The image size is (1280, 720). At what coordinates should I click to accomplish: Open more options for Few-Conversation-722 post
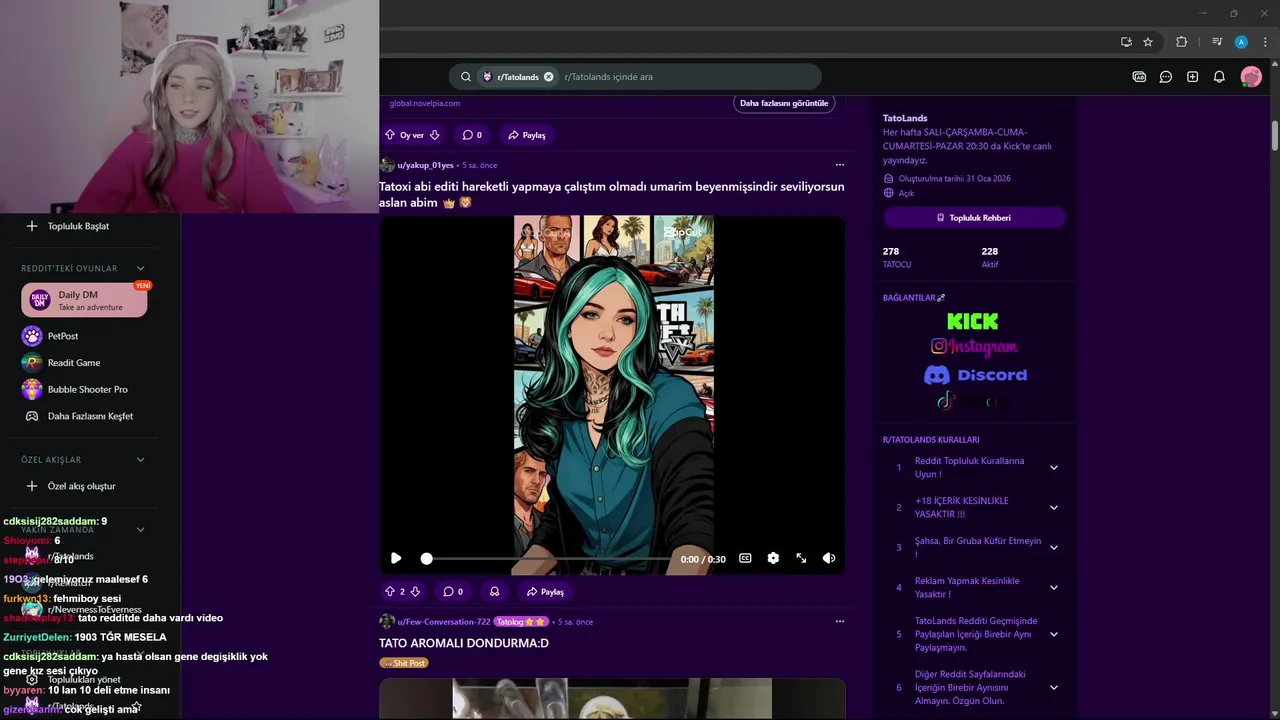click(x=840, y=621)
